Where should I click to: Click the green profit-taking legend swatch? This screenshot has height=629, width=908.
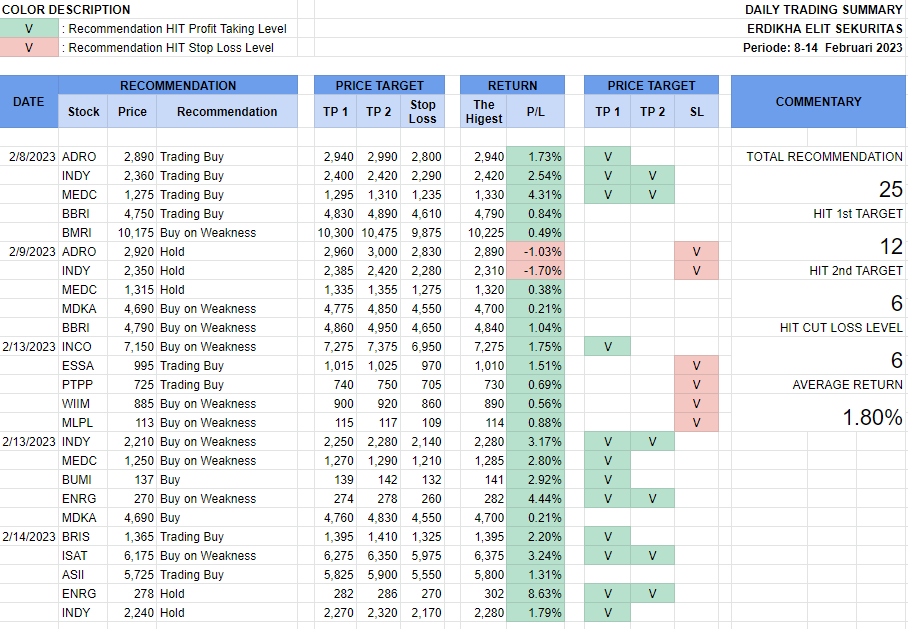tap(29, 28)
